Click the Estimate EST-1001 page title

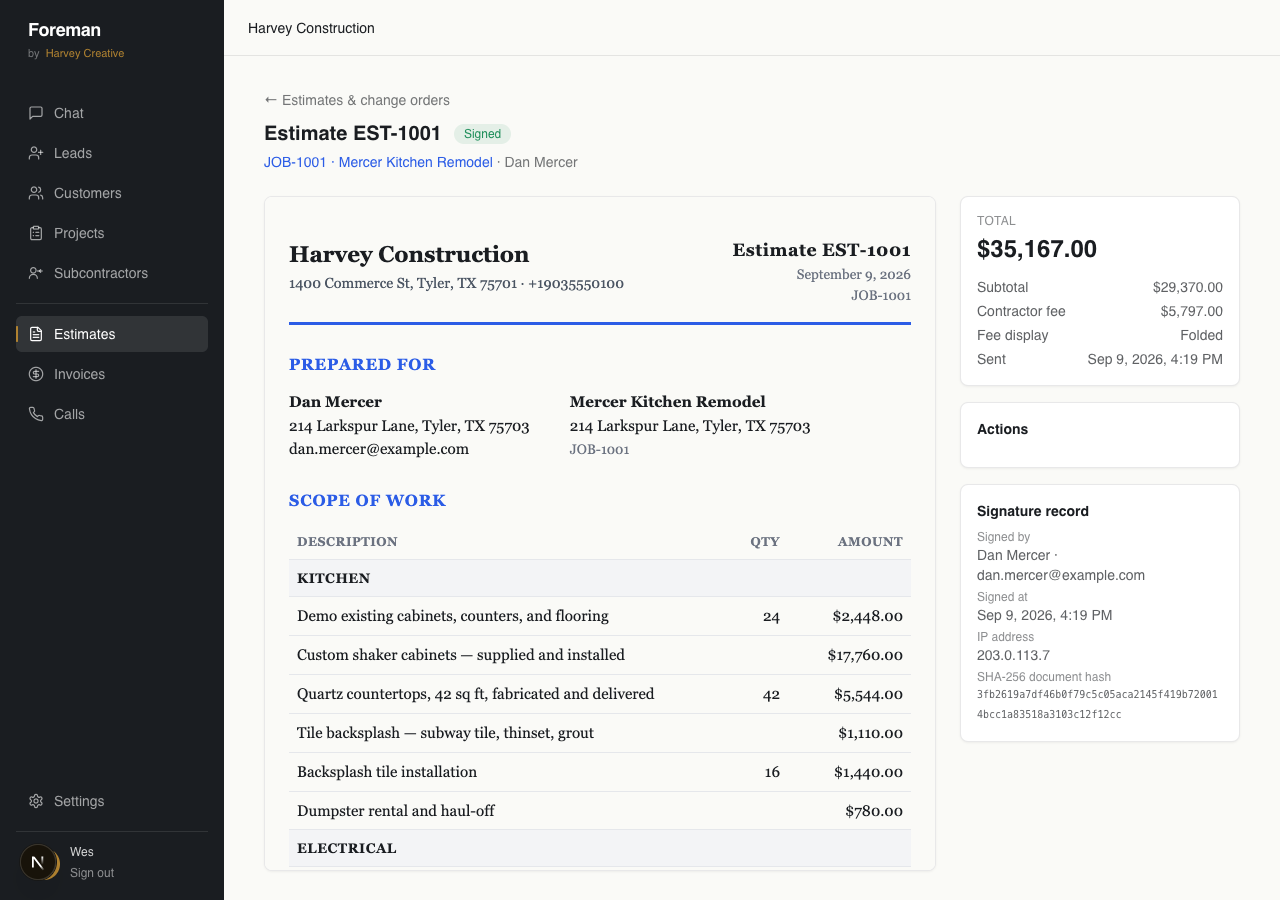pos(352,133)
